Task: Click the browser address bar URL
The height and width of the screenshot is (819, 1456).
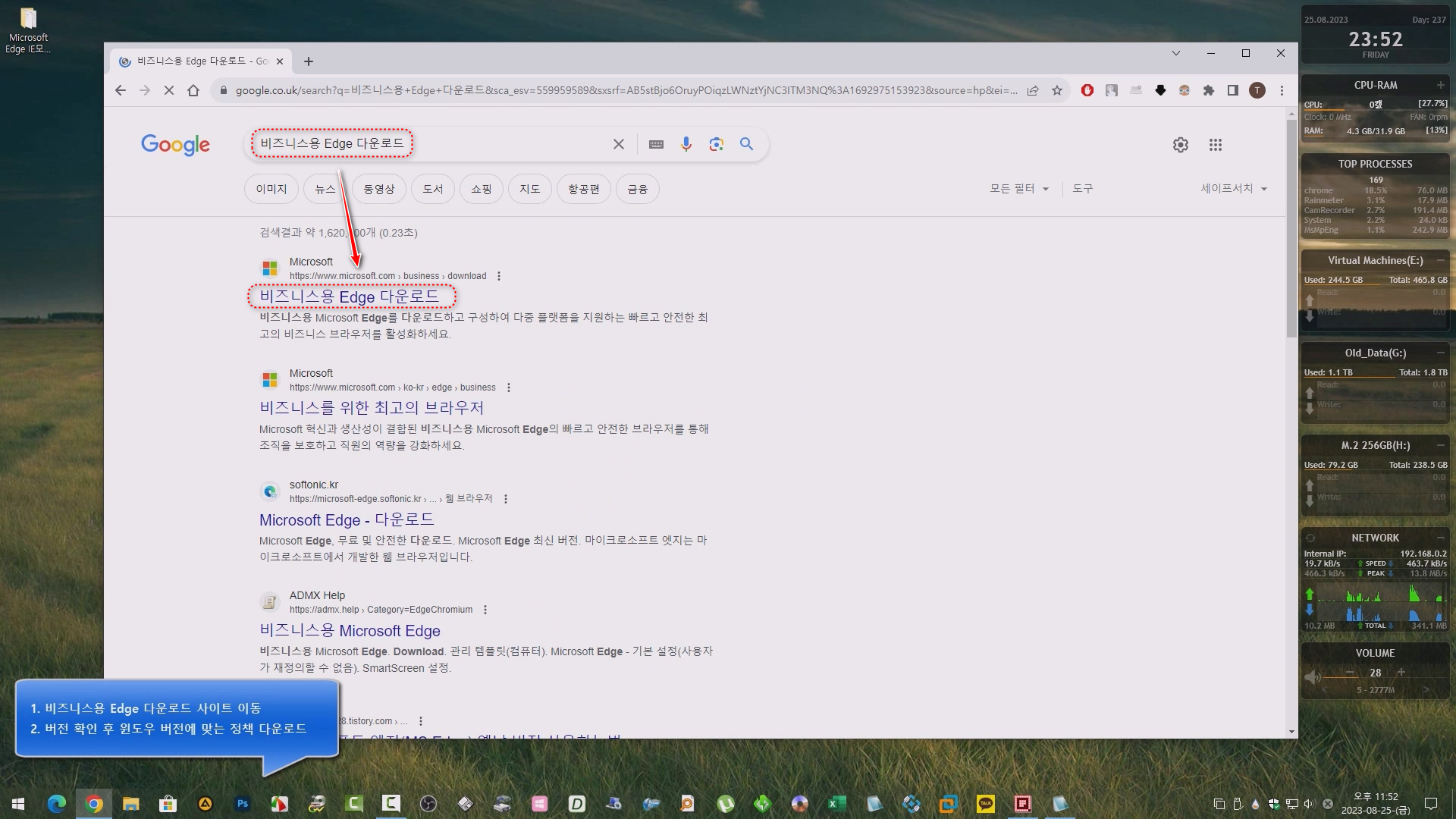Action: pyautogui.click(x=626, y=90)
